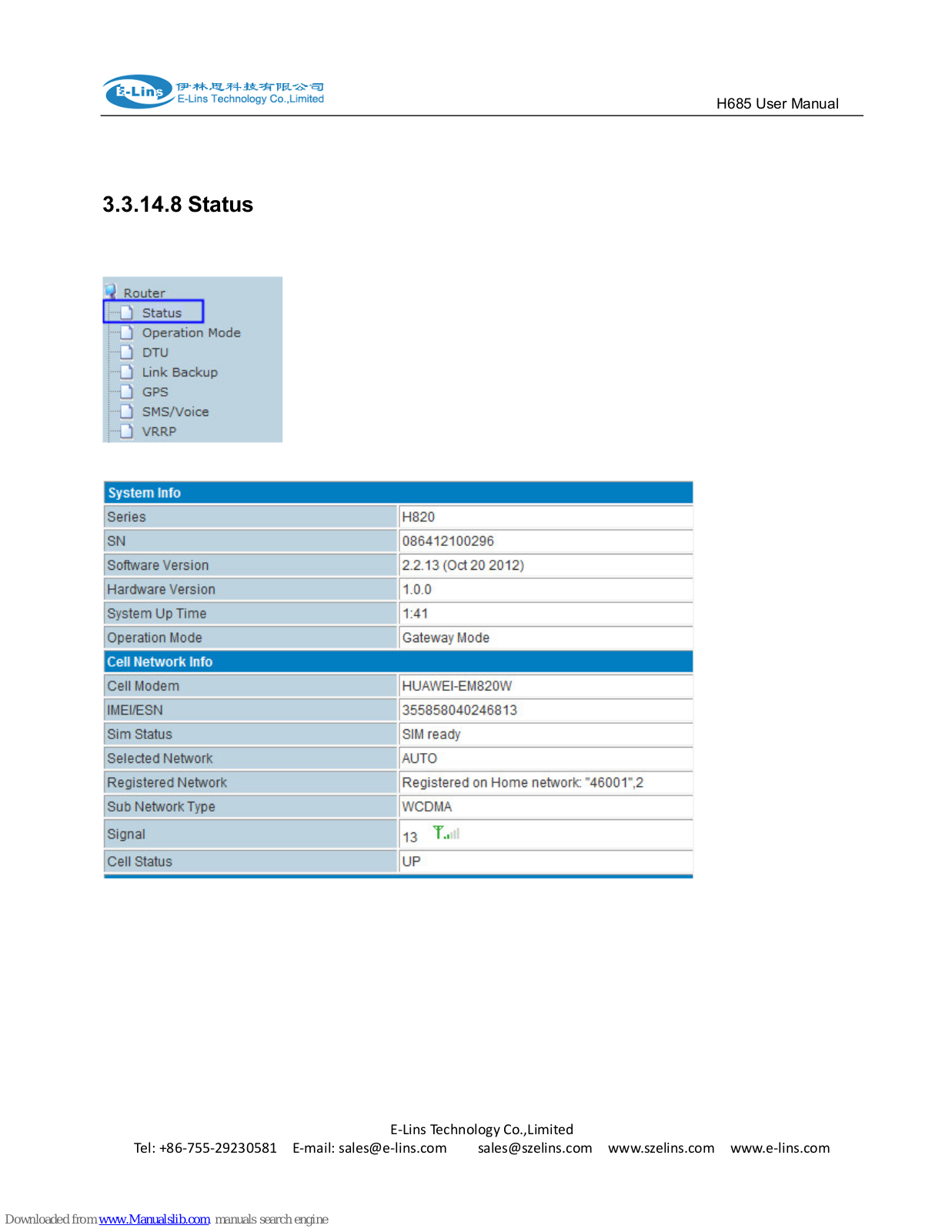Click the green signal strength antenna icon
Image resolution: width=952 pixels, height=1232 pixels.
click(x=446, y=832)
